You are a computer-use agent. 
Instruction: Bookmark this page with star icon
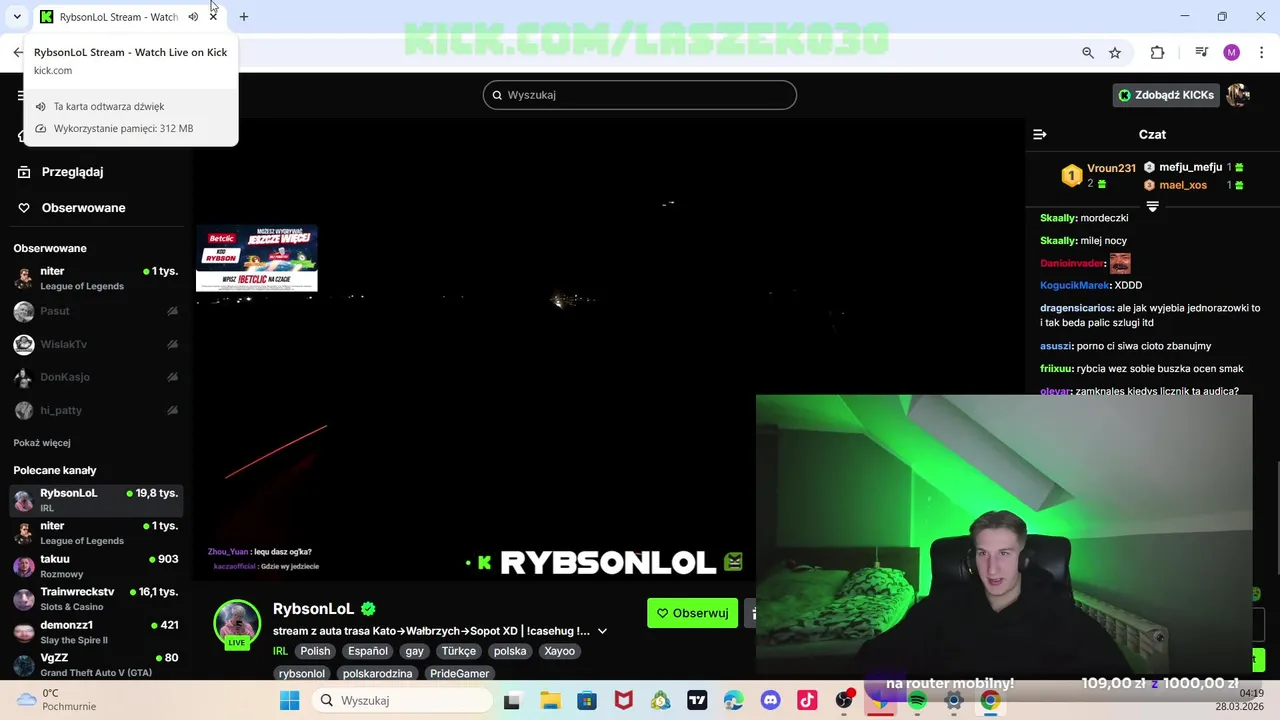pyautogui.click(x=1115, y=53)
